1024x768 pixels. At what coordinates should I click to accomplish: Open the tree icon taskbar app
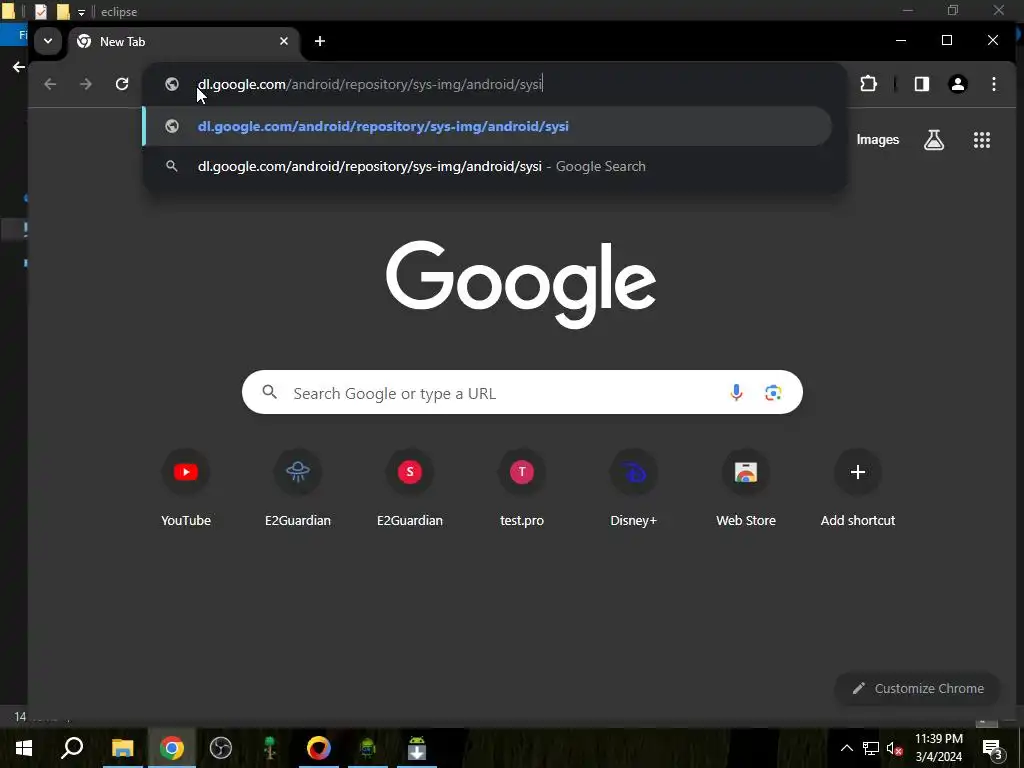[x=270, y=748]
